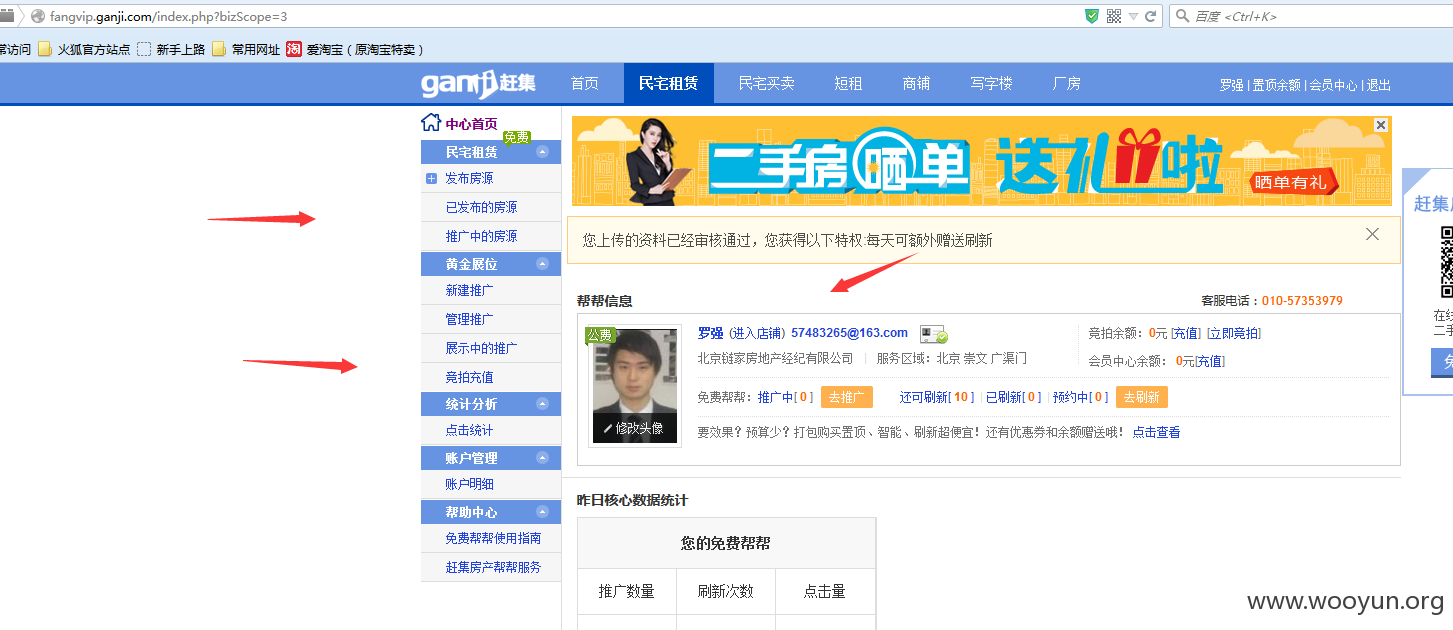
Task: Open the home icon beside 中心首页
Action: 431,123
